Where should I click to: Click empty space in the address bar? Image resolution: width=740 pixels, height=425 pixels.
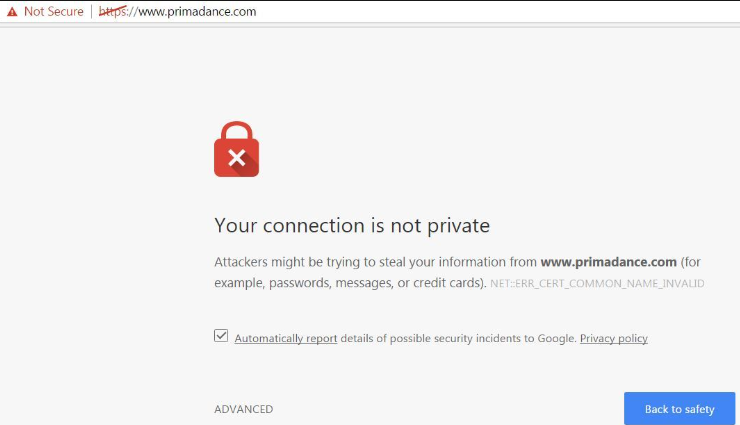pos(500,12)
